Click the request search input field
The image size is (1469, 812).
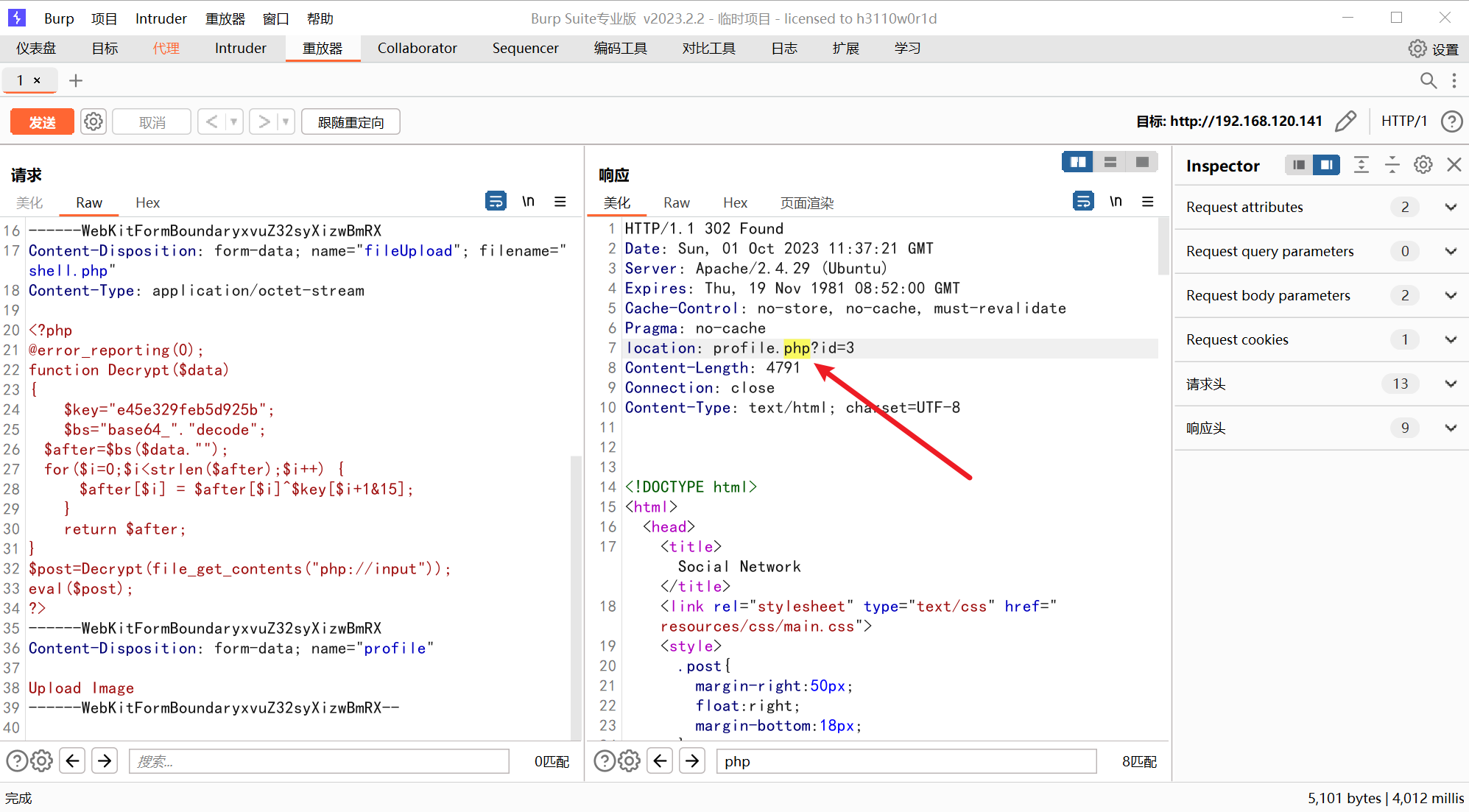pos(319,761)
